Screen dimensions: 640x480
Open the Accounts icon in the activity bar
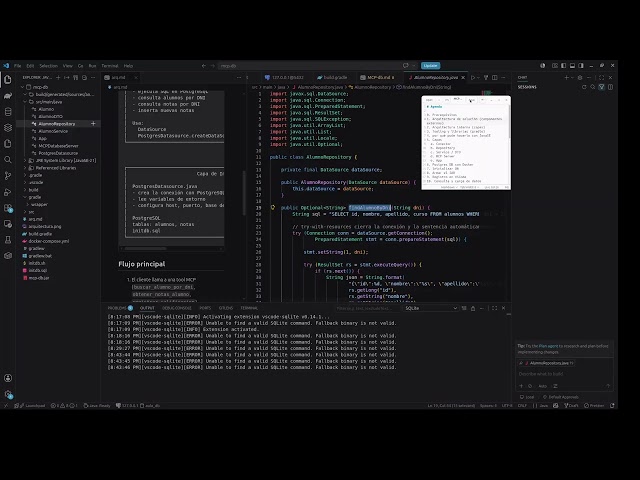[x=8, y=378]
